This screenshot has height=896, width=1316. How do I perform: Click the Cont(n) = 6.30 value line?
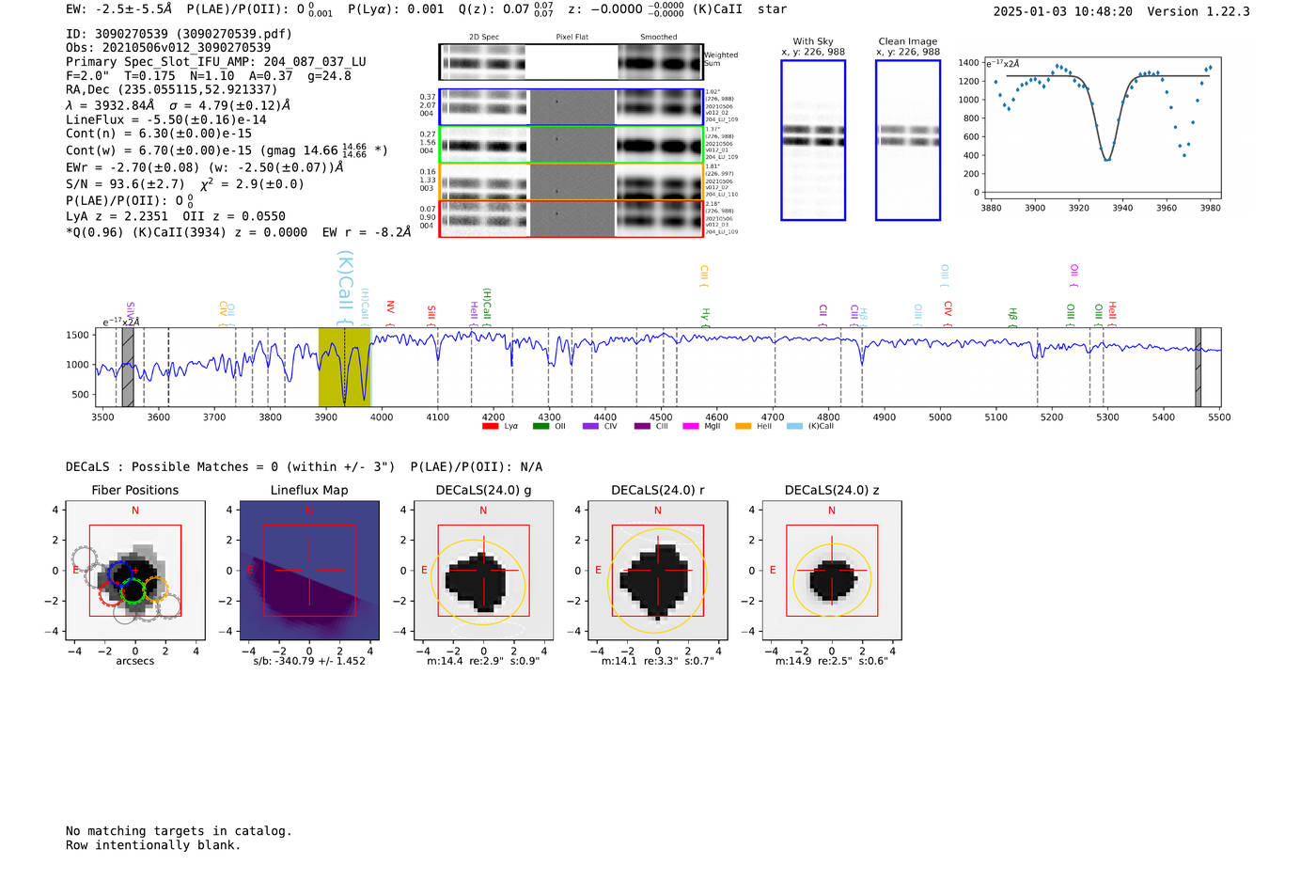(x=159, y=134)
